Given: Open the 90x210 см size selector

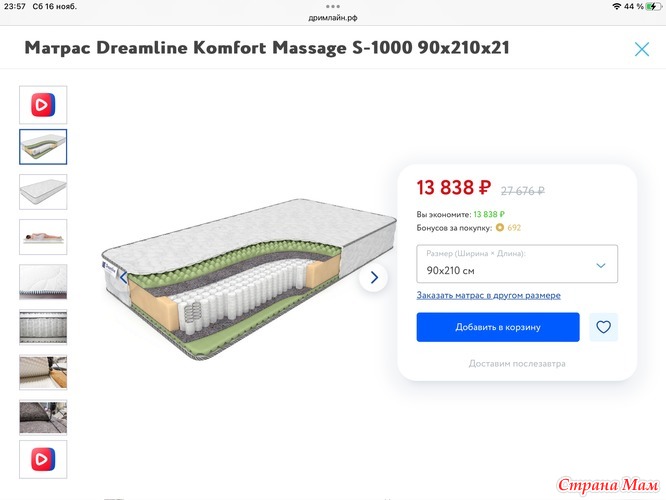Looking at the screenshot, I should [517, 264].
